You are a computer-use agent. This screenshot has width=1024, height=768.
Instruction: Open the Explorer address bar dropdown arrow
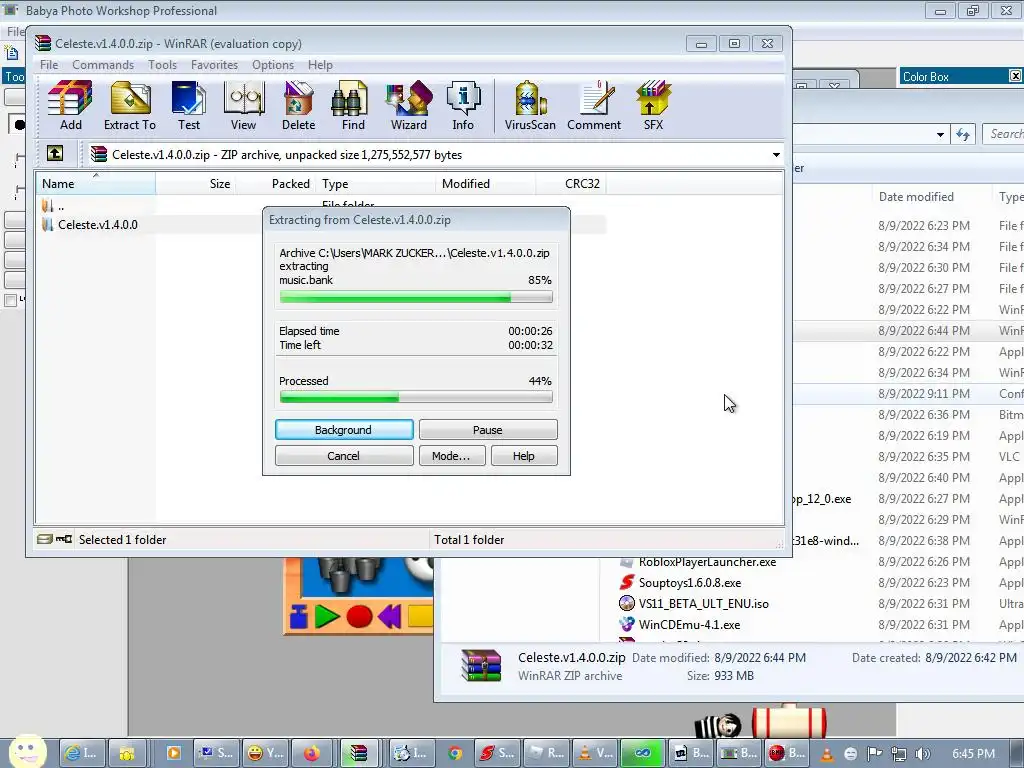[940, 135]
